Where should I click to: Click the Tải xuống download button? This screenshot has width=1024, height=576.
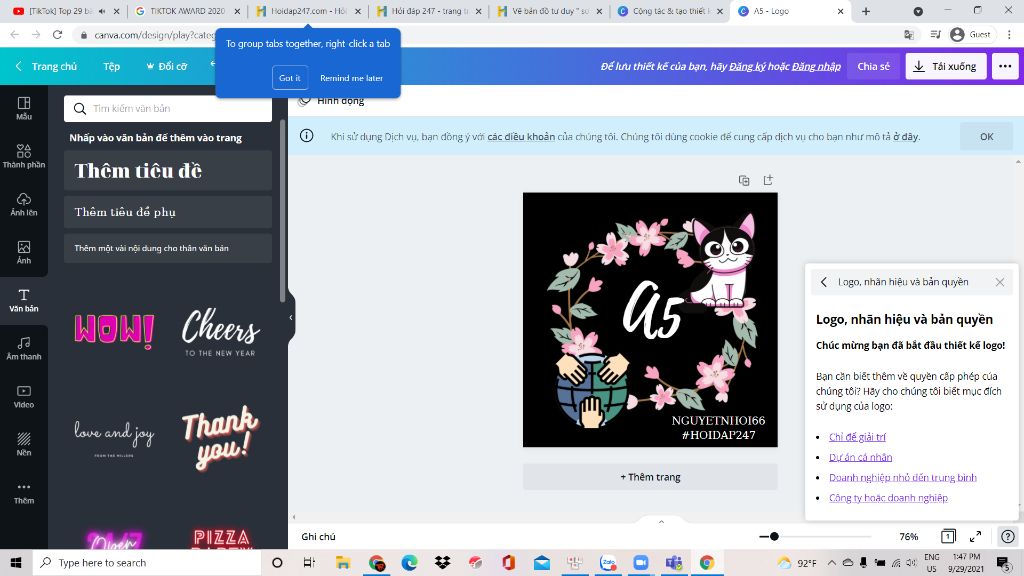(x=946, y=66)
